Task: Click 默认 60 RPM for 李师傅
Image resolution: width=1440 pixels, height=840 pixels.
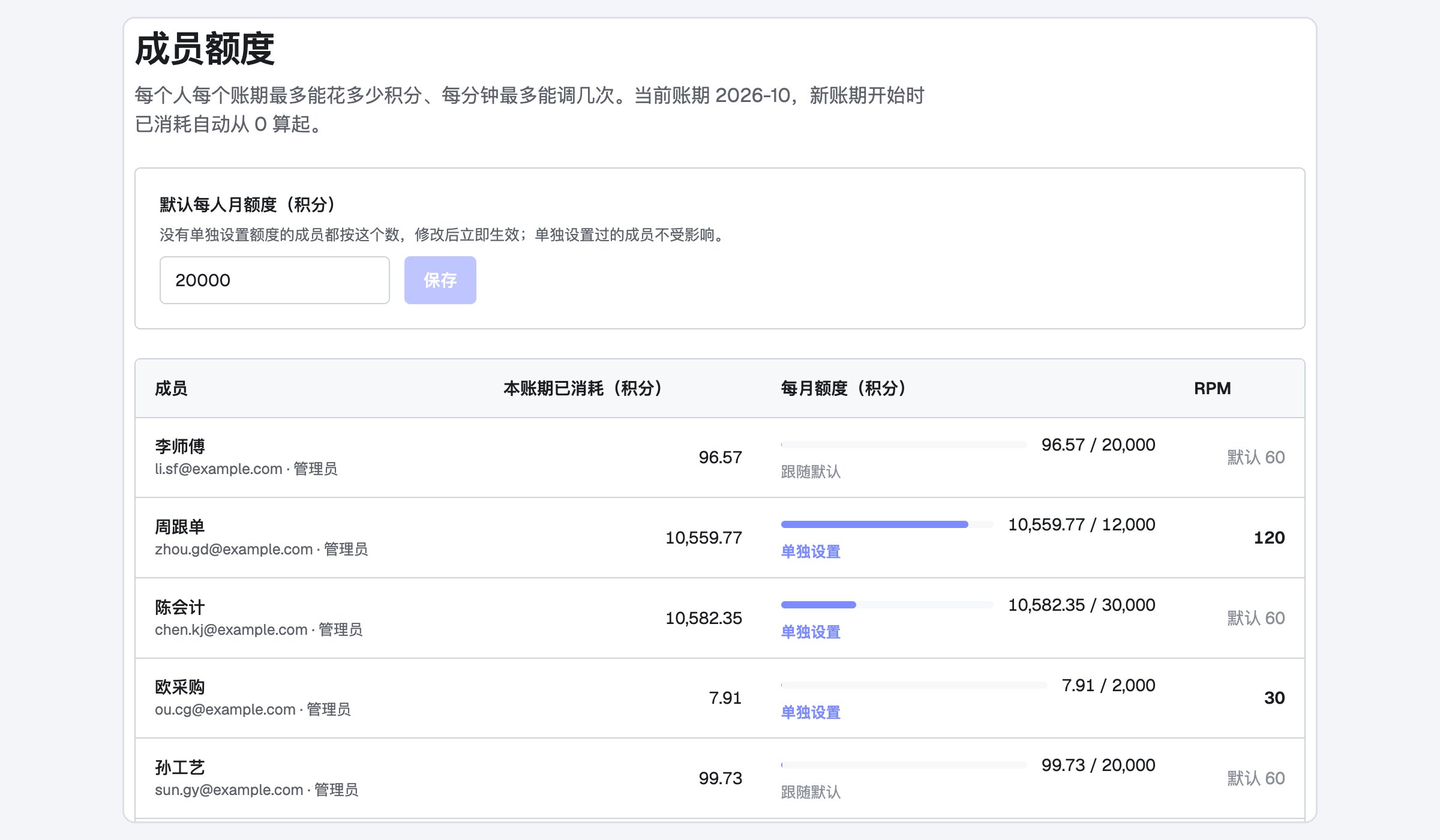Action: (1256, 458)
